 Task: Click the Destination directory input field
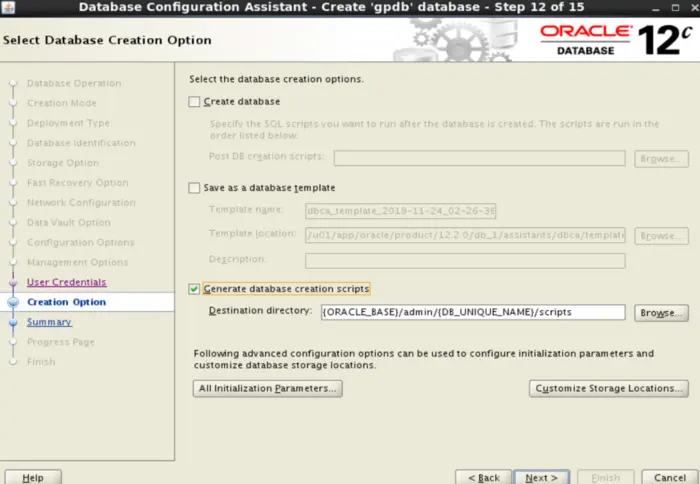click(x=473, y=312)
